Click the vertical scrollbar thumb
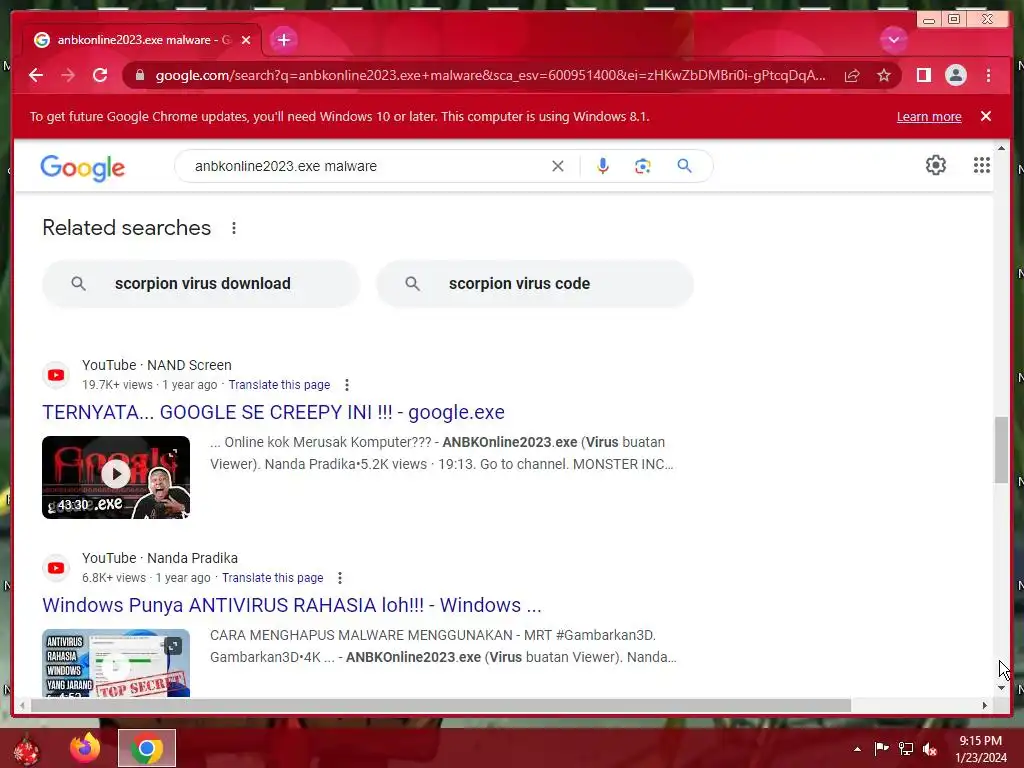 1001,450
